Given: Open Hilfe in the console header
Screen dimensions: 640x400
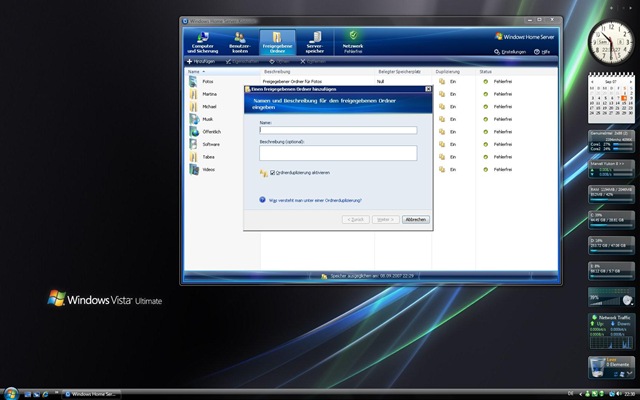Looking at the screenshot, I should (542, 52).
